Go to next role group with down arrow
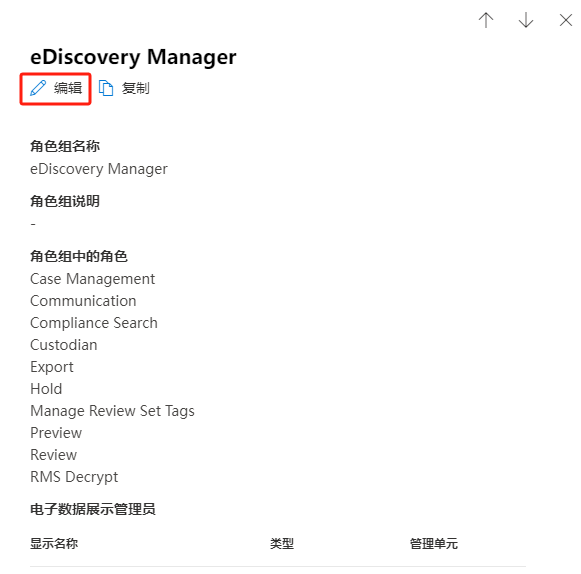581x574 pixels. [526, 20]
